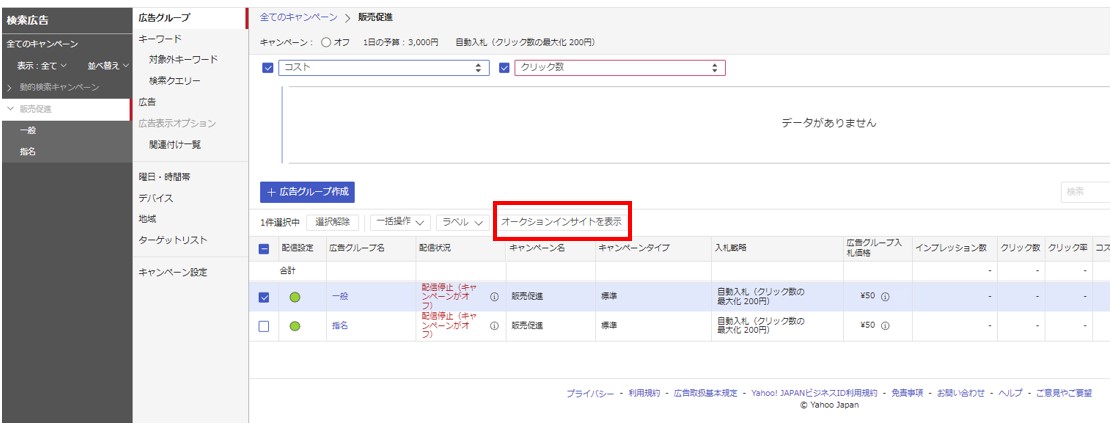Click the 検索 input field above table
The height and width of the screenshot is (425, 1111).
[1085, 191]
